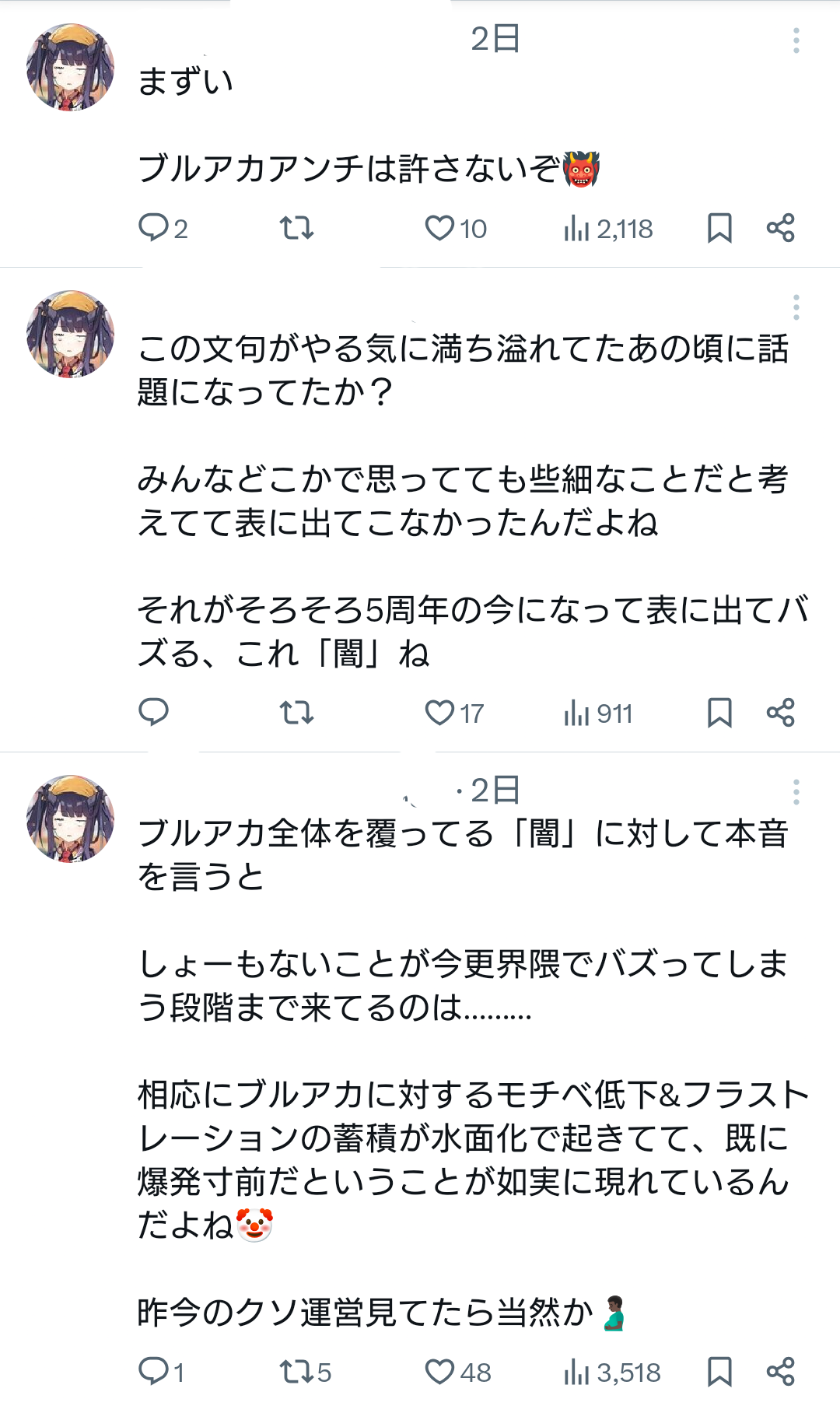Bookmark the first tweet
This screenshot has width=840, height=1406.
pos(719,228)
